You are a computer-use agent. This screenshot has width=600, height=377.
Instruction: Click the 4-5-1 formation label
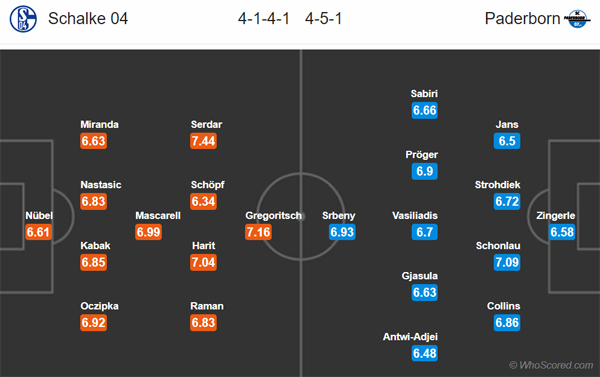click(x=323, y=18)
